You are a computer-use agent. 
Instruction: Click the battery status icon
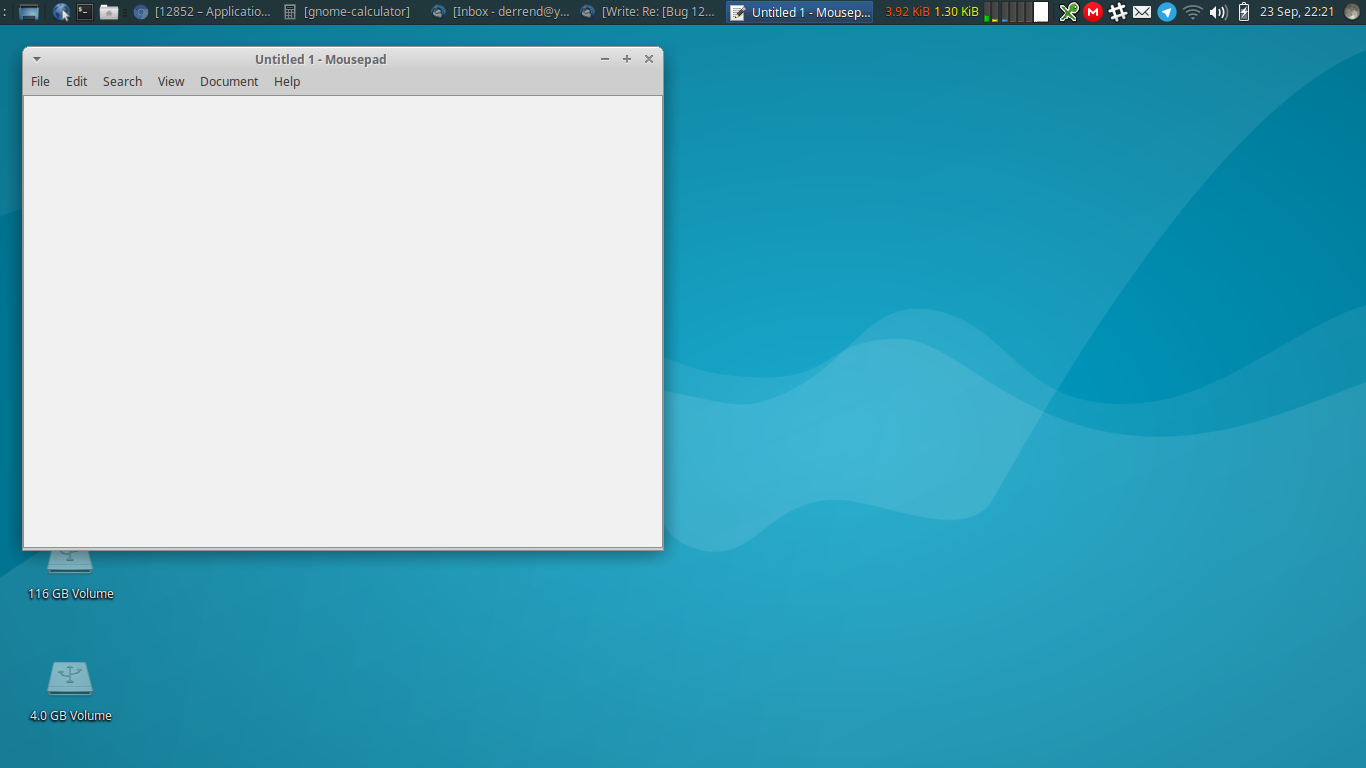pos(1244,12)
